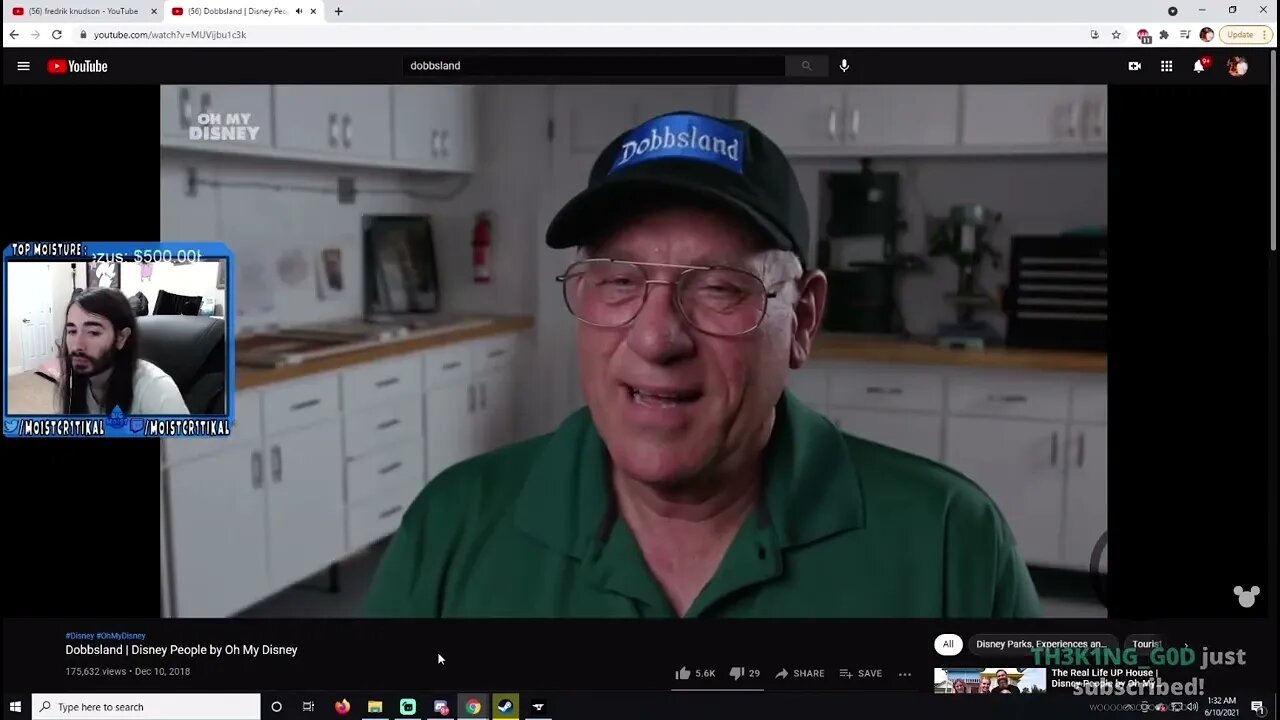Open Firefox from the taskbar
The height and width of the screenshot is (720, 1280).
tap(342, 707)
